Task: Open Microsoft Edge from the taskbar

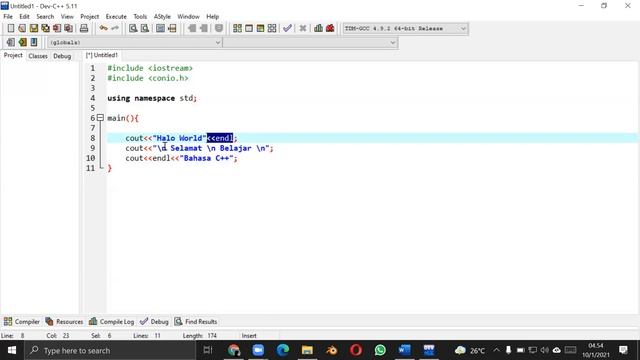Action: [x=283, y=350]
